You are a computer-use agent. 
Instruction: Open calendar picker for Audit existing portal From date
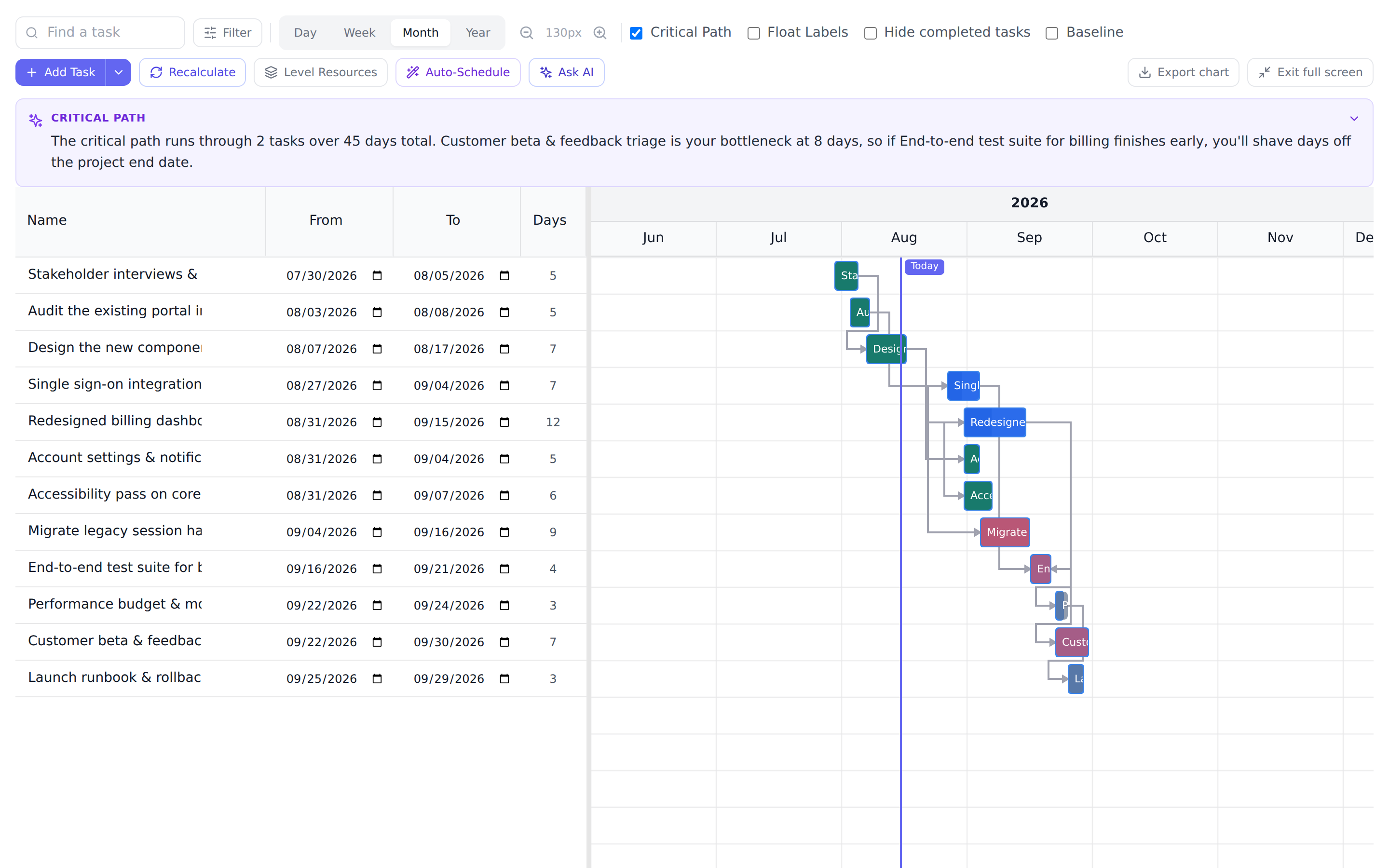coord(377,312)
